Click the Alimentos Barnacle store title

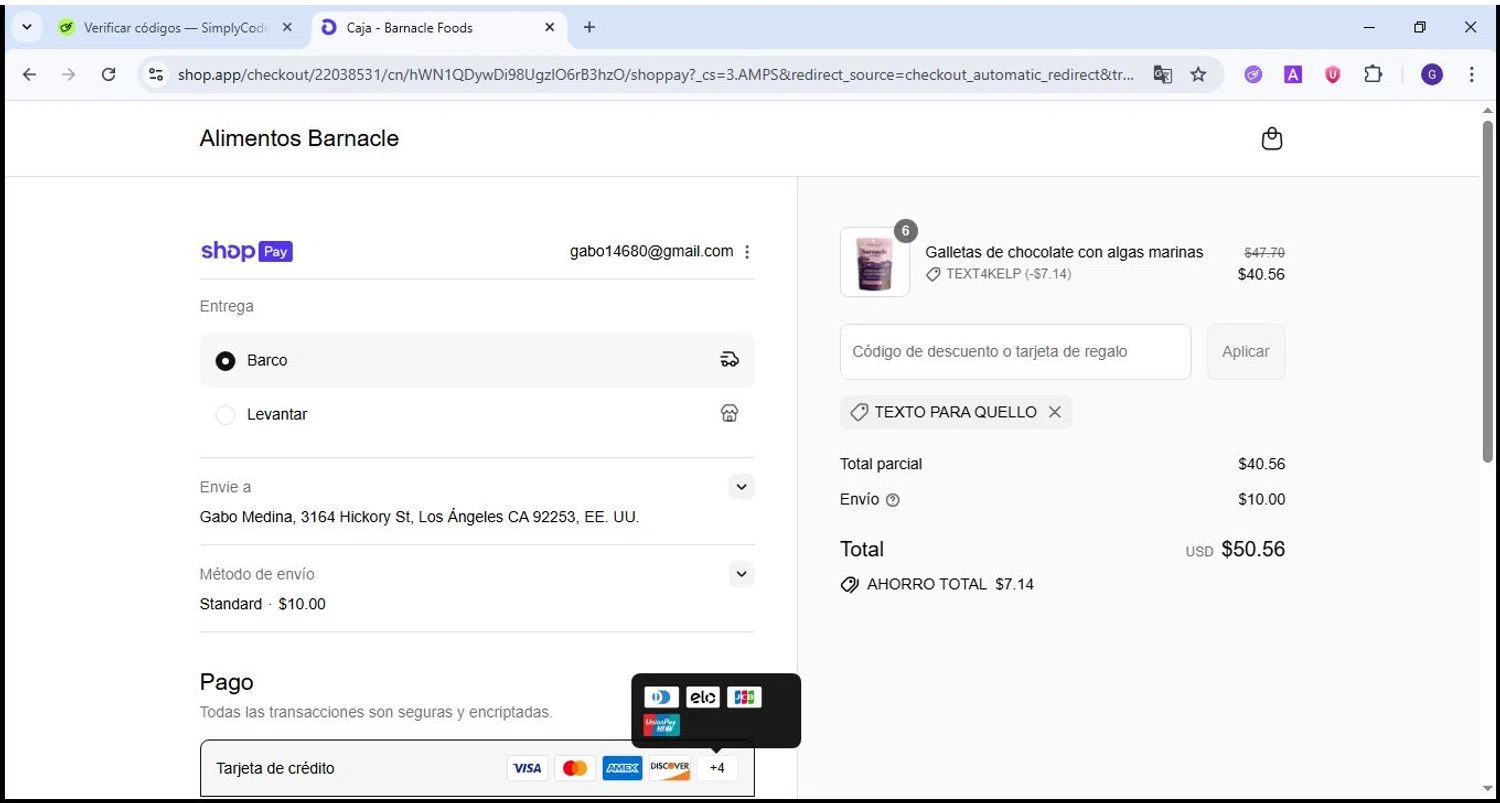299,138
